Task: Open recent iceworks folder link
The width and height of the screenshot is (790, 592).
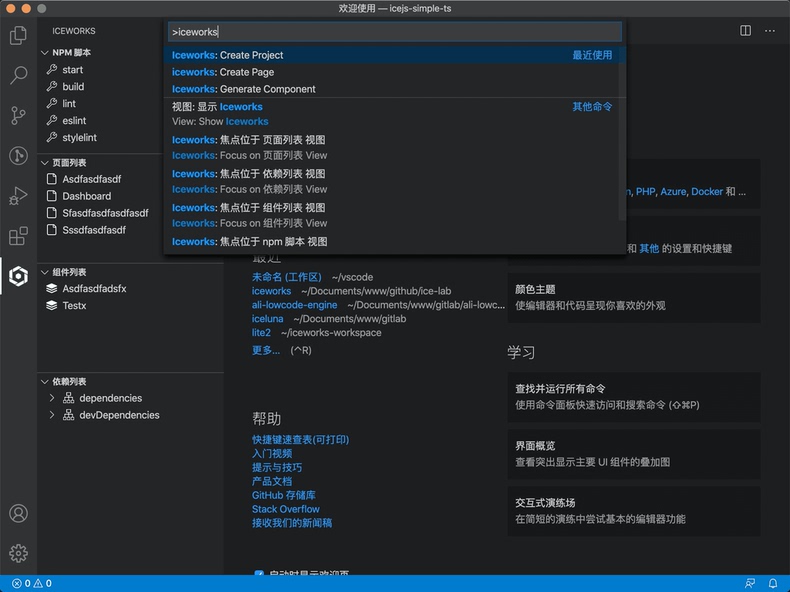Action: coord(271,291)
